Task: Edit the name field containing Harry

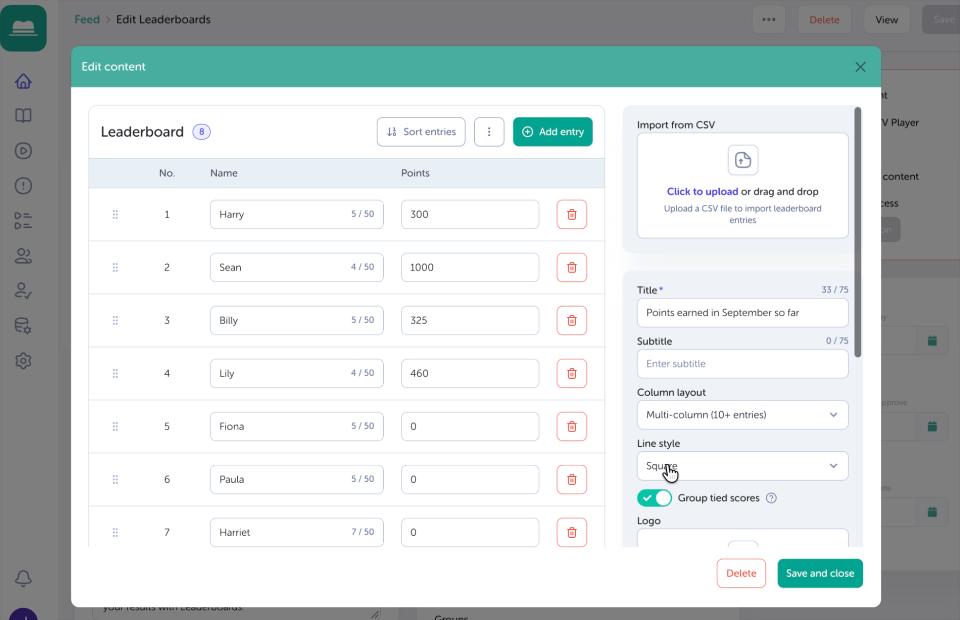Action: tap(296, 214)
